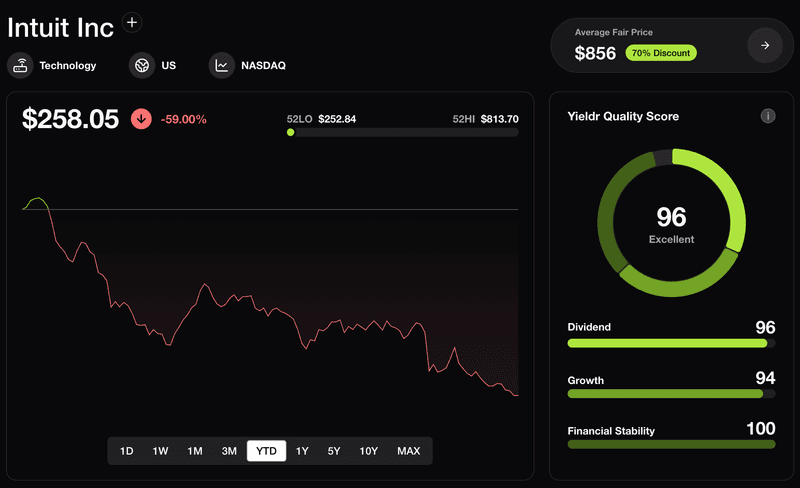Select the YTD time range
Image resolution: width=800 pixels, height=488 pixels.
tap(266, 451)
